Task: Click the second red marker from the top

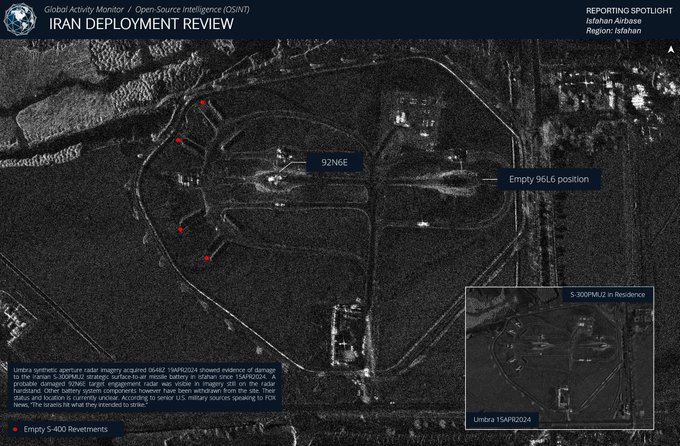Action: 178,140
